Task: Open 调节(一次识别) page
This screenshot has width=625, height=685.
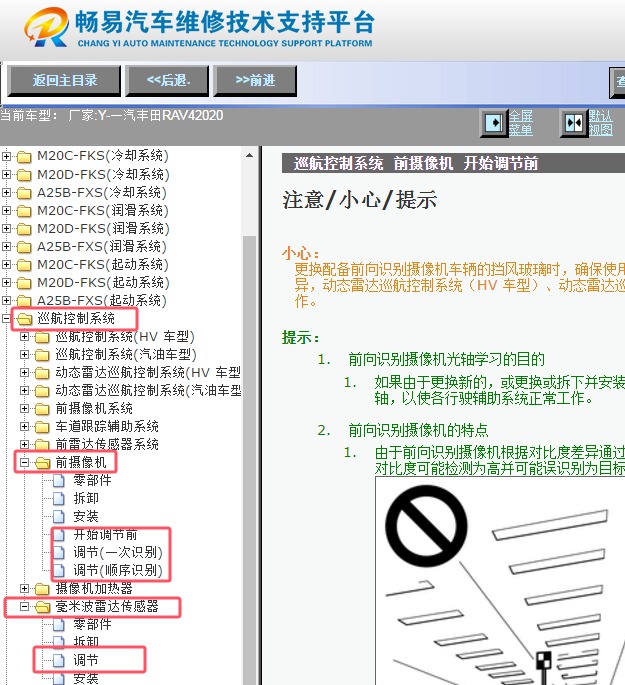Action: click(118, 553)
